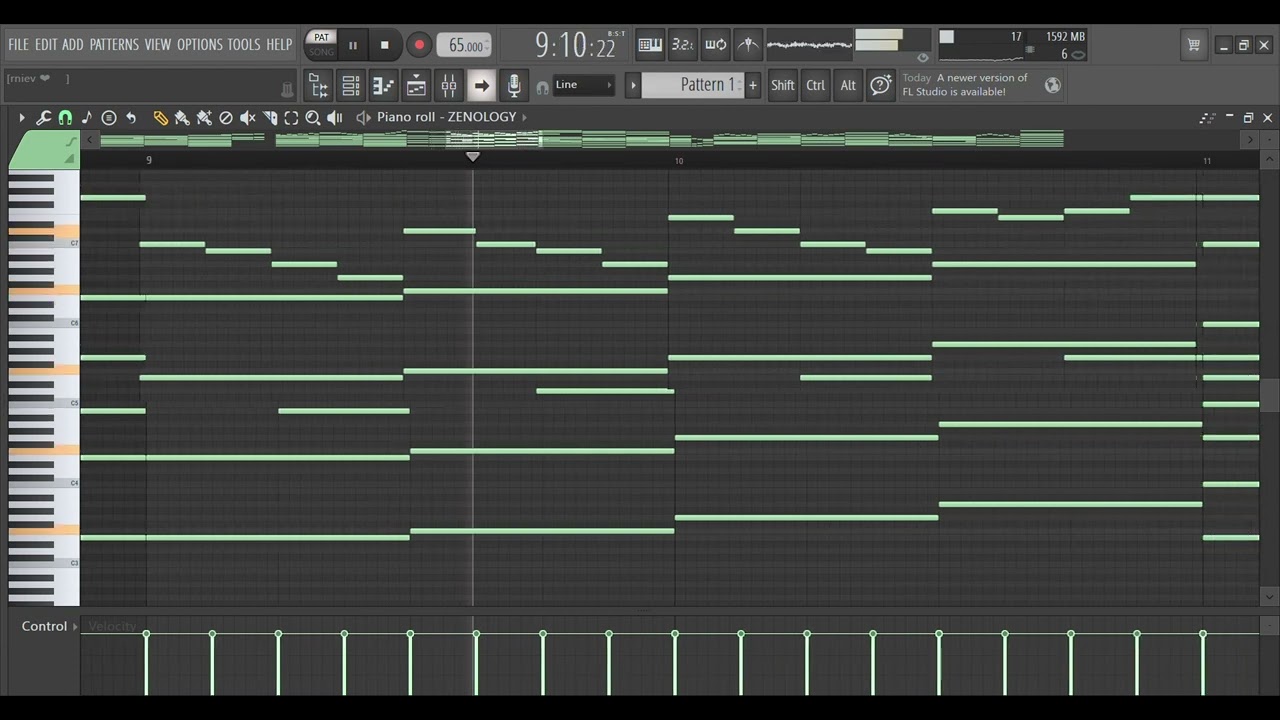This screenshot has height=720, width=1280.
Task: Select the Playback scrub speaker tool
Action: click(x=335, y=118)
